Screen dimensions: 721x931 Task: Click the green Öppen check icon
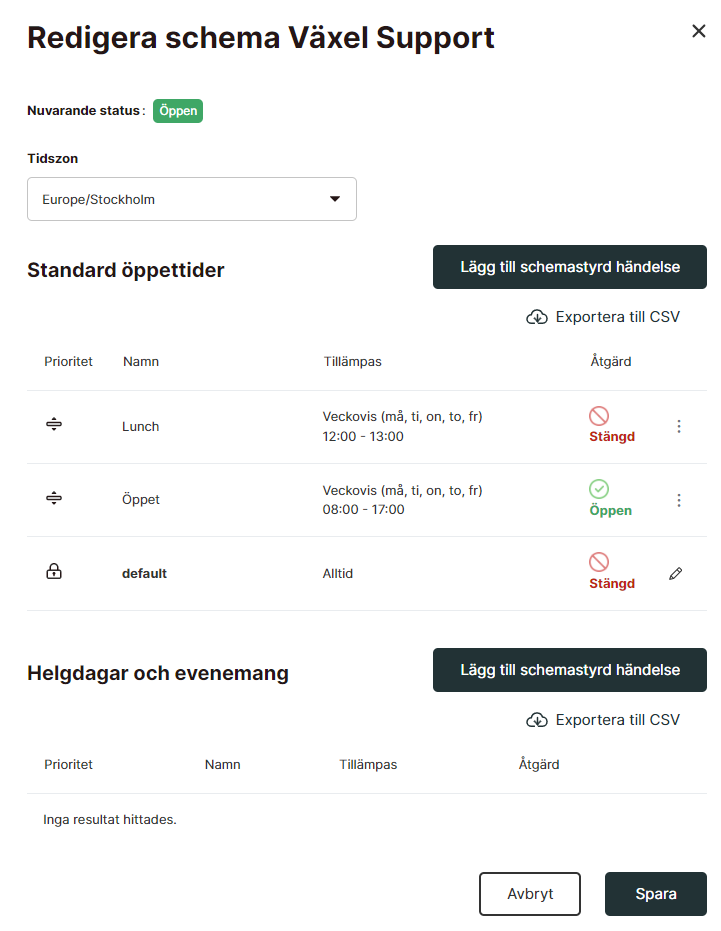(x=599, y=489)
